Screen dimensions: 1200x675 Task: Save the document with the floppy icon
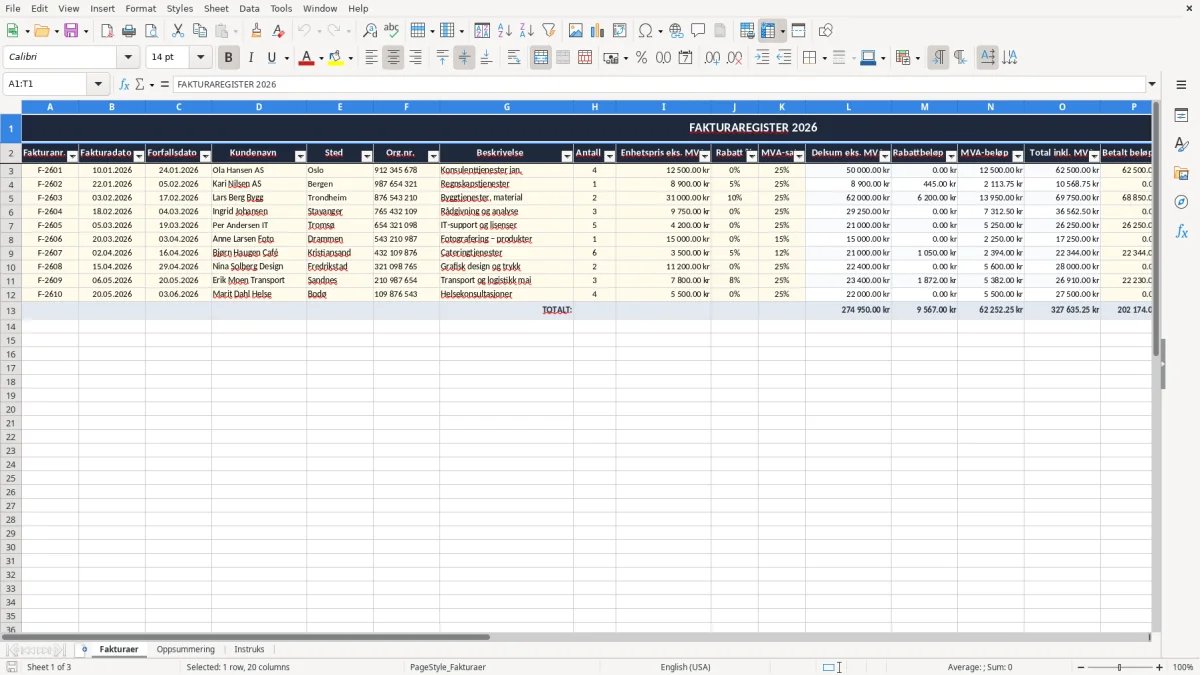pyautogui.click(x=71, y=31)
